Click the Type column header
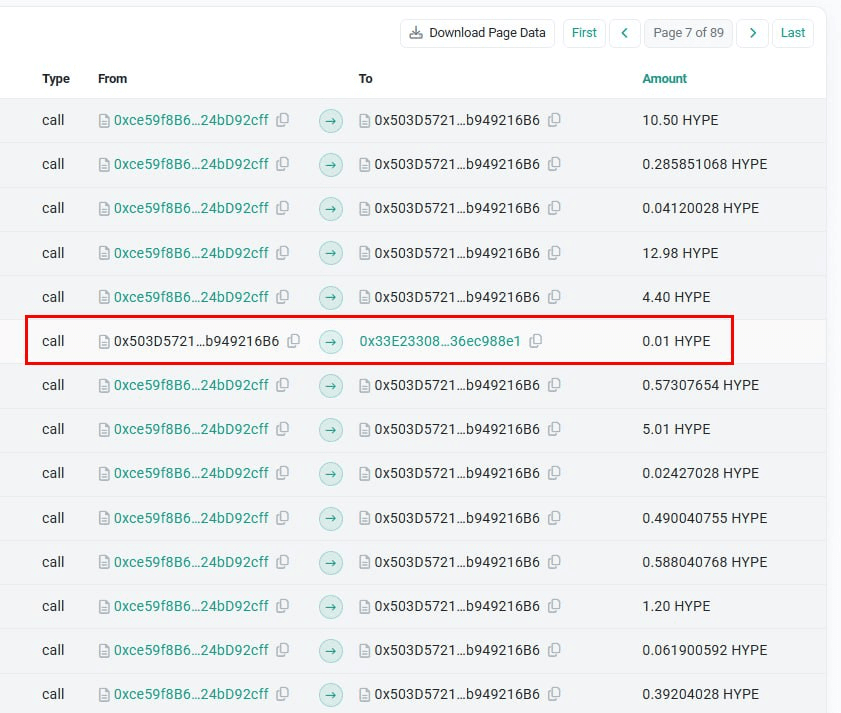Viewport: 841px width, 713px height. pyautogui.click(x=56, y=79)
